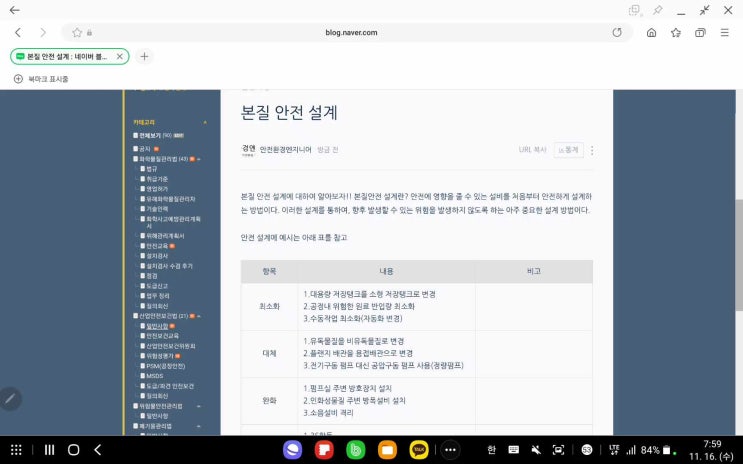
Task: Switch the keyboard language 한 icon
Action: 491,449
